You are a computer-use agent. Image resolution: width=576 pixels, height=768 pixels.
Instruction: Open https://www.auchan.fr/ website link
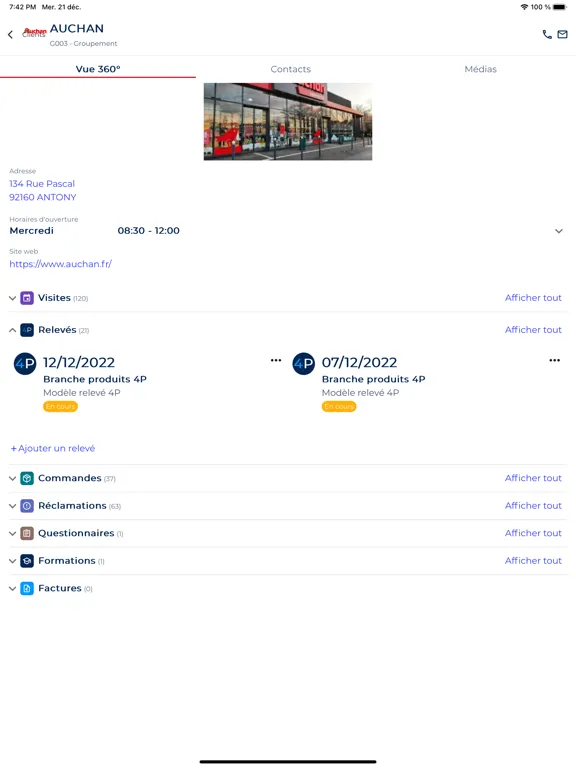pos(60,264)
